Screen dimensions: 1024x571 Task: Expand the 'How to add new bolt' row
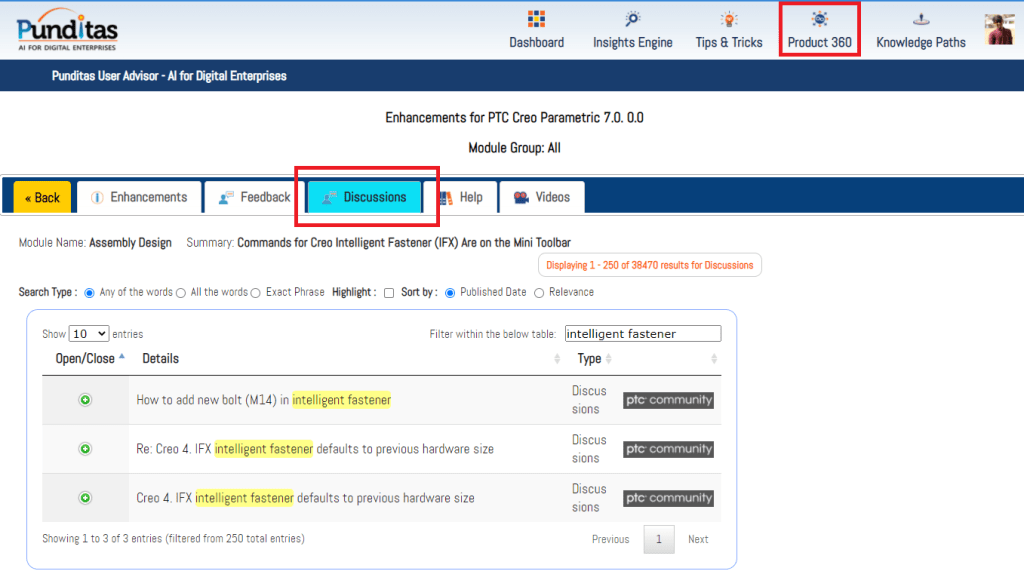point(85,400)
